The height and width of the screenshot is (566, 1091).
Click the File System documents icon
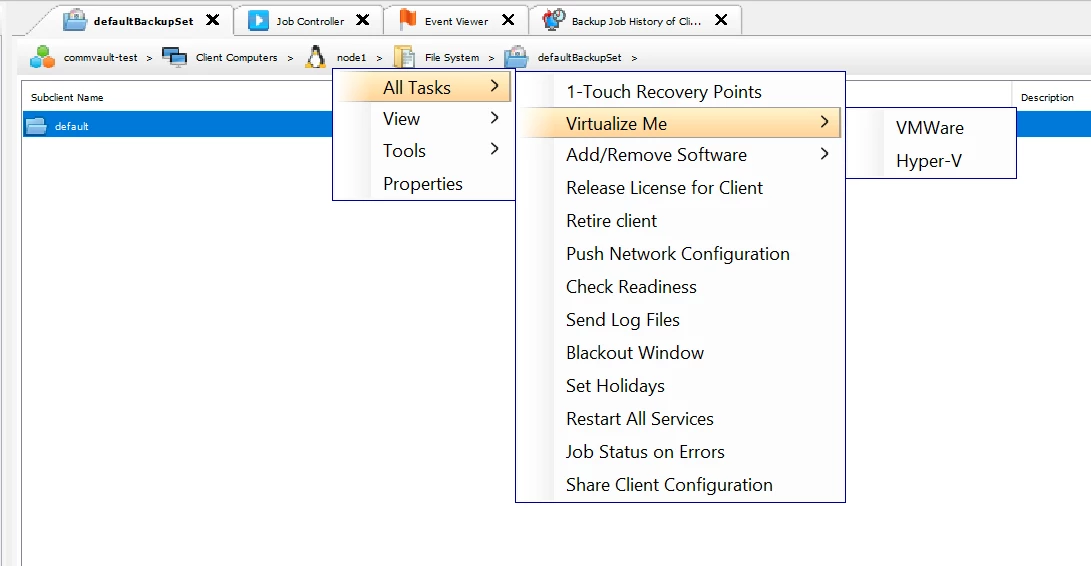coord(404,57)
